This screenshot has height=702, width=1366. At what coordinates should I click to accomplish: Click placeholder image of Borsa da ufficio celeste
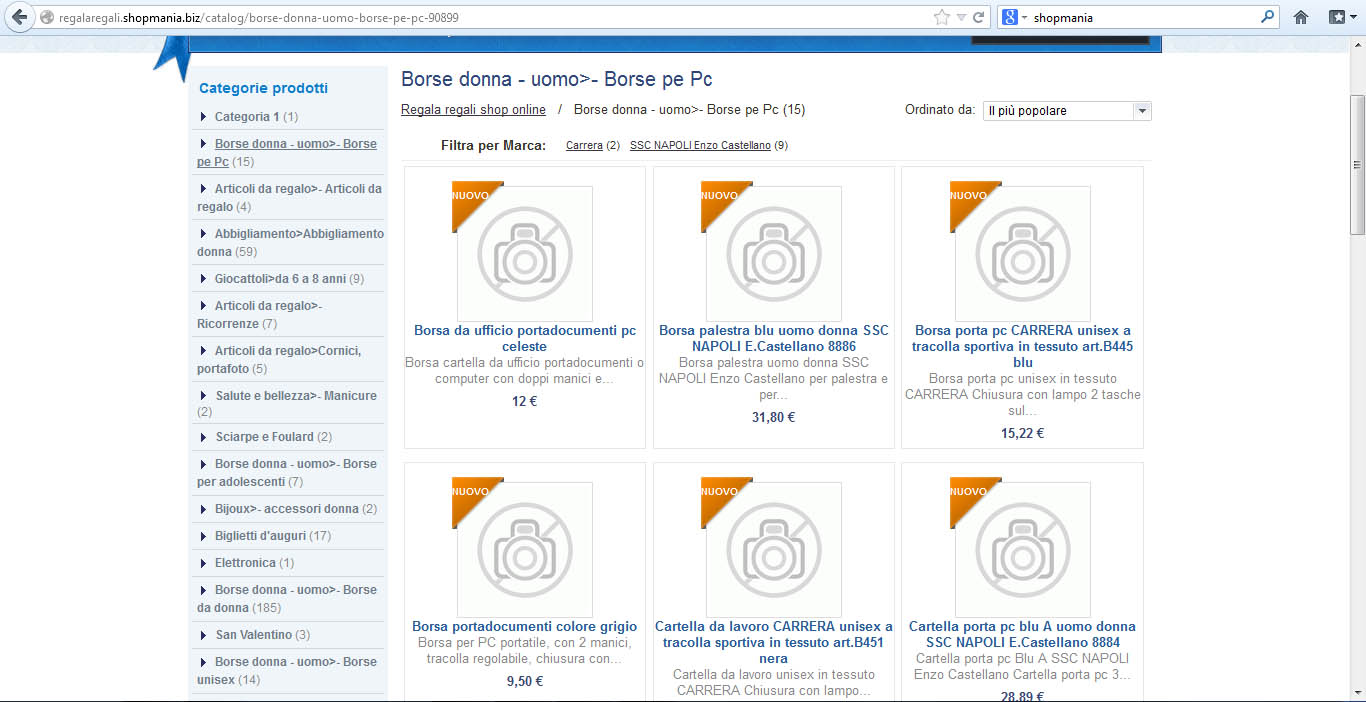[x=525, y=253]
